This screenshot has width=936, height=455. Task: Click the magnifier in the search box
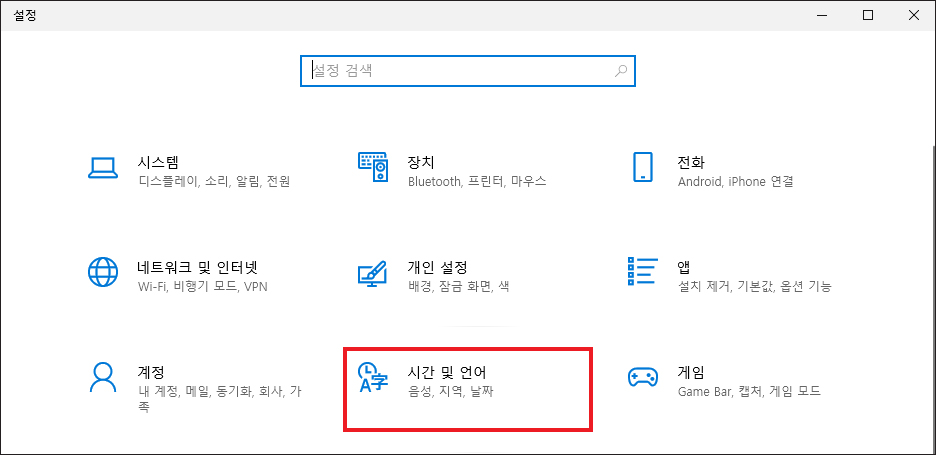coord(621,71)
